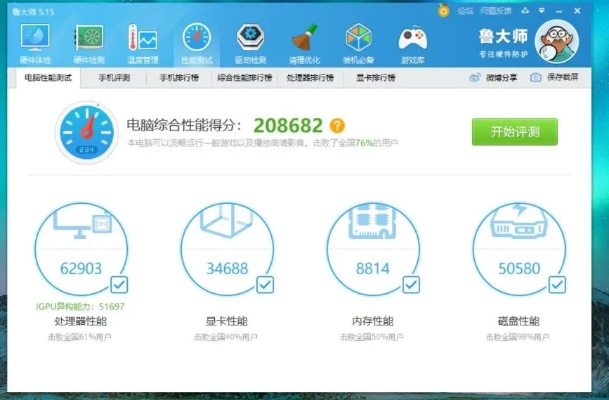Click the green 开始评测 button
Viewport: 609px width, 400px height.
514,132
